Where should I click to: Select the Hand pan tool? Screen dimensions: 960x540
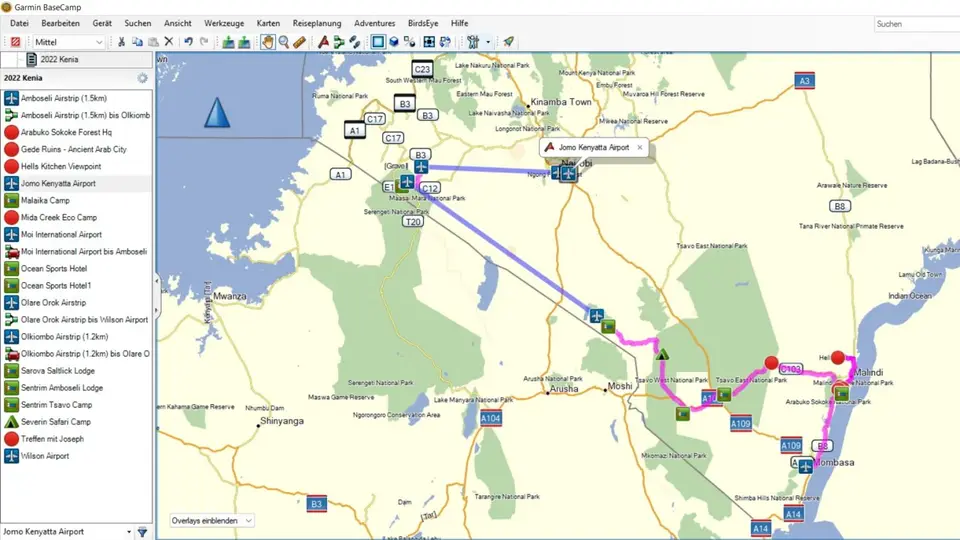[x=268, y=42]
